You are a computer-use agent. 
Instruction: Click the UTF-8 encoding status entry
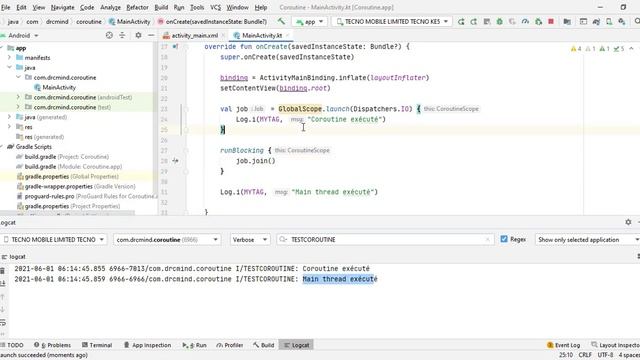click(x=605, y=355)
